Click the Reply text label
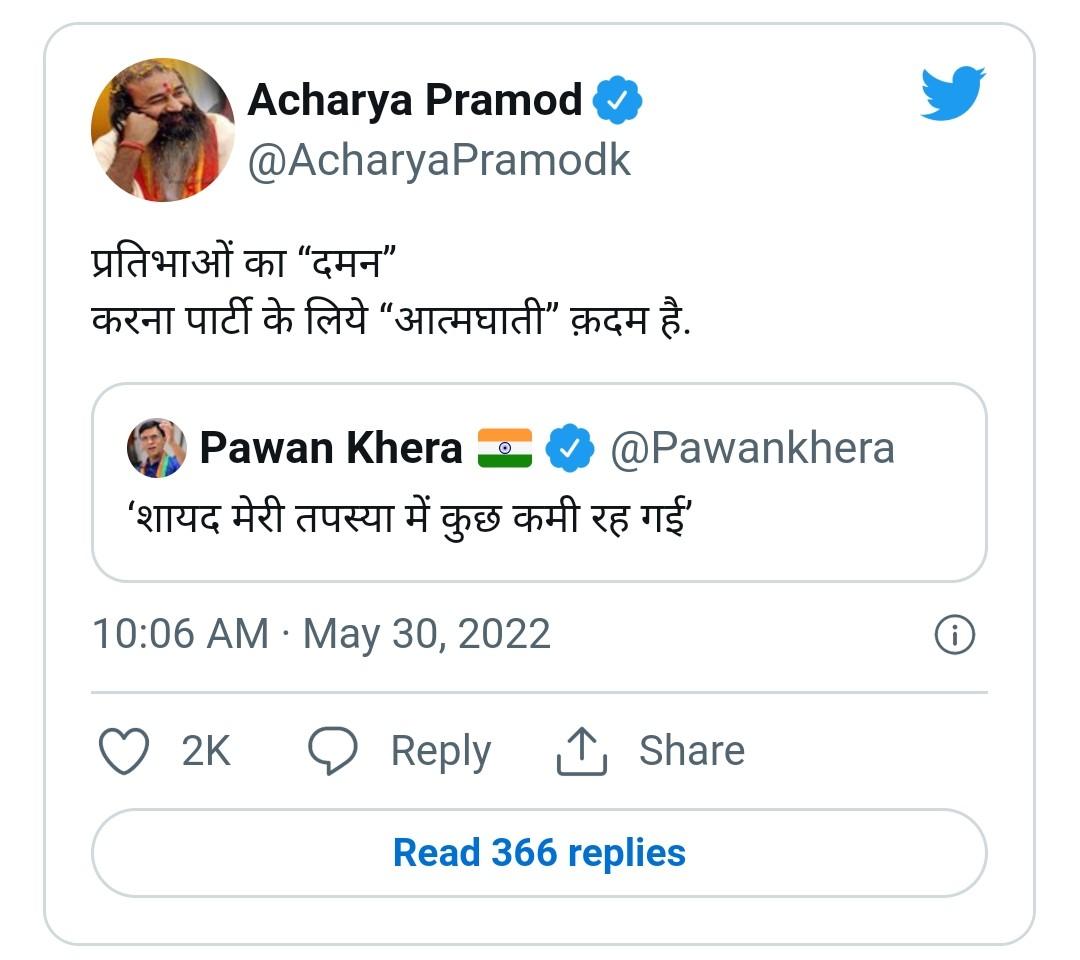Viewport: 1080px width, 960px height. pyautogui.click(x=440, y=751)
